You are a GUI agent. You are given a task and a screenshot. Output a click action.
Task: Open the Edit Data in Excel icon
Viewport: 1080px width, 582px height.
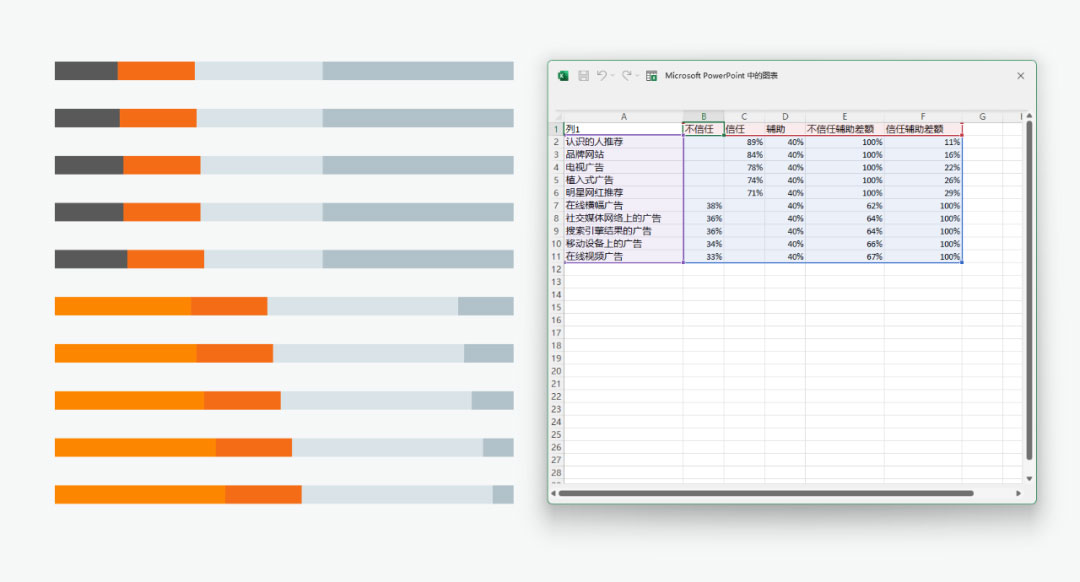652,76
